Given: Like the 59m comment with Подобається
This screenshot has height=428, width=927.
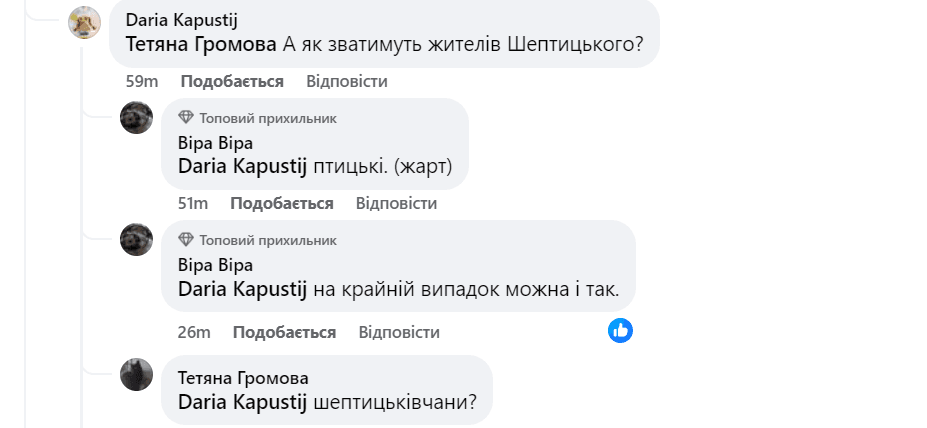Looking at the screenshot, I should click(x=232, y=81).
